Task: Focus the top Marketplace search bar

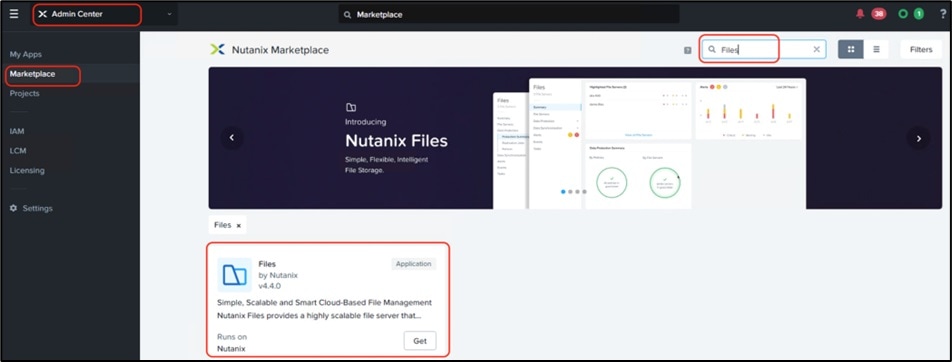Action: click(x=509, y=15)
